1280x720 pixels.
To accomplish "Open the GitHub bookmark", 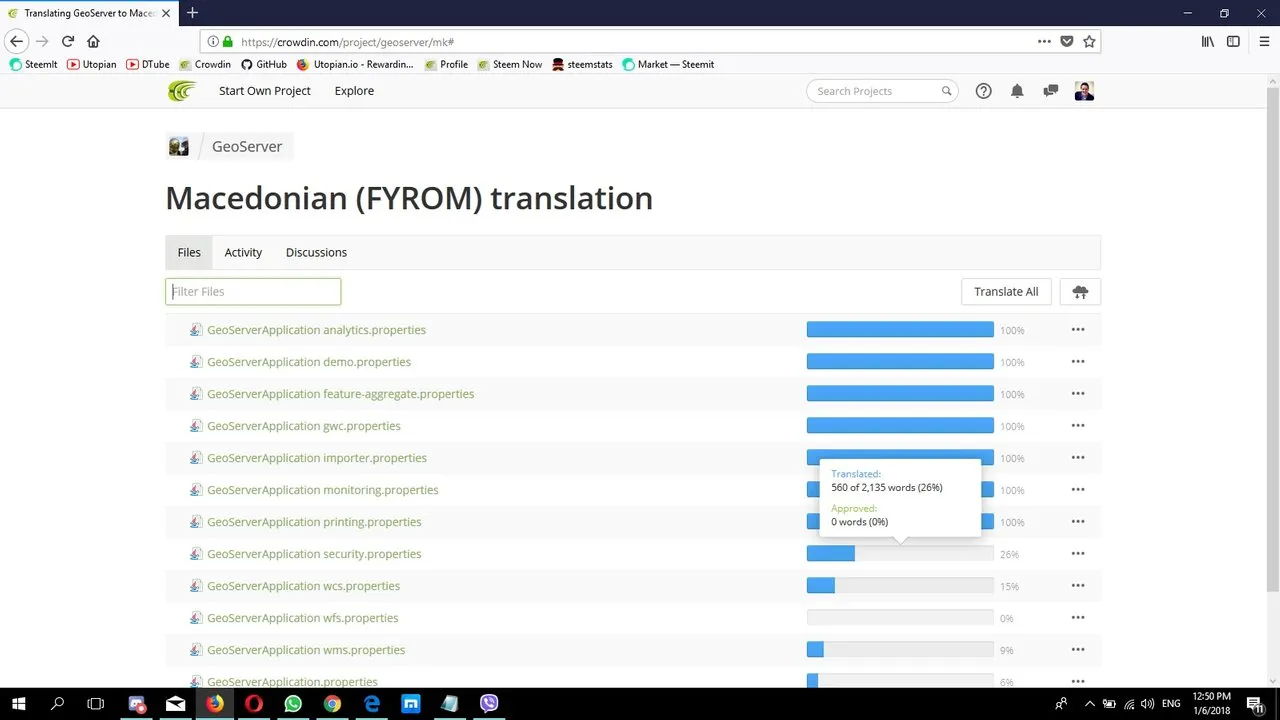I will pos(264,65).
